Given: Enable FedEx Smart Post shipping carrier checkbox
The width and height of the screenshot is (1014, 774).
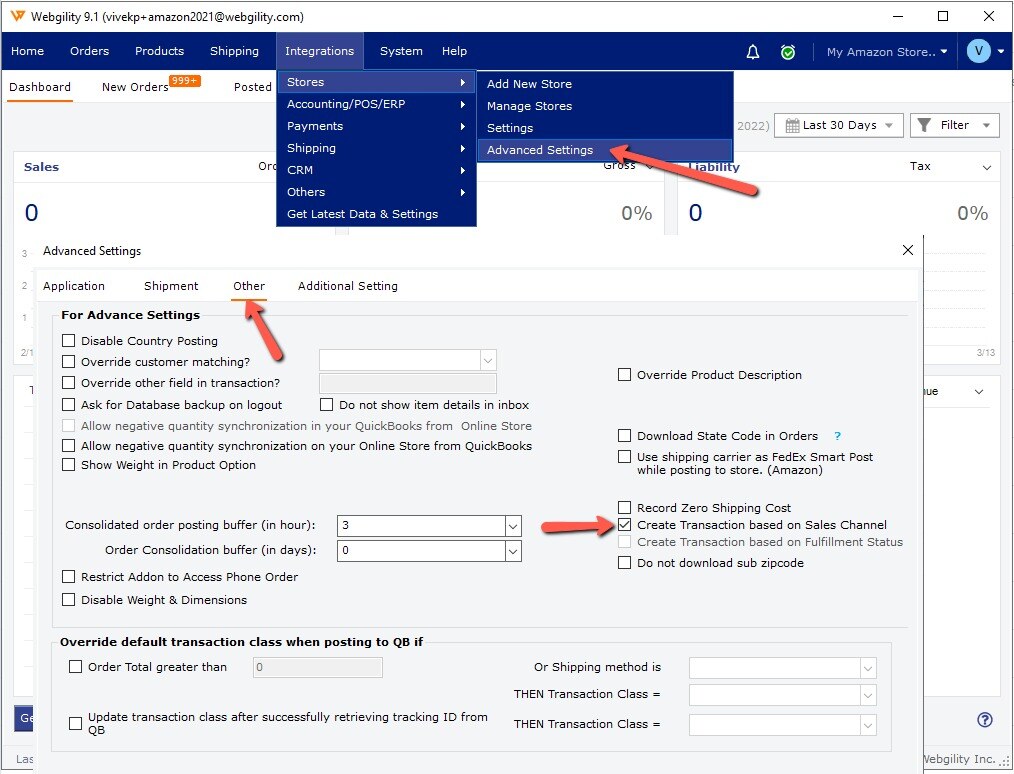Looking at the screenshot, I should [x=625, y=457].
